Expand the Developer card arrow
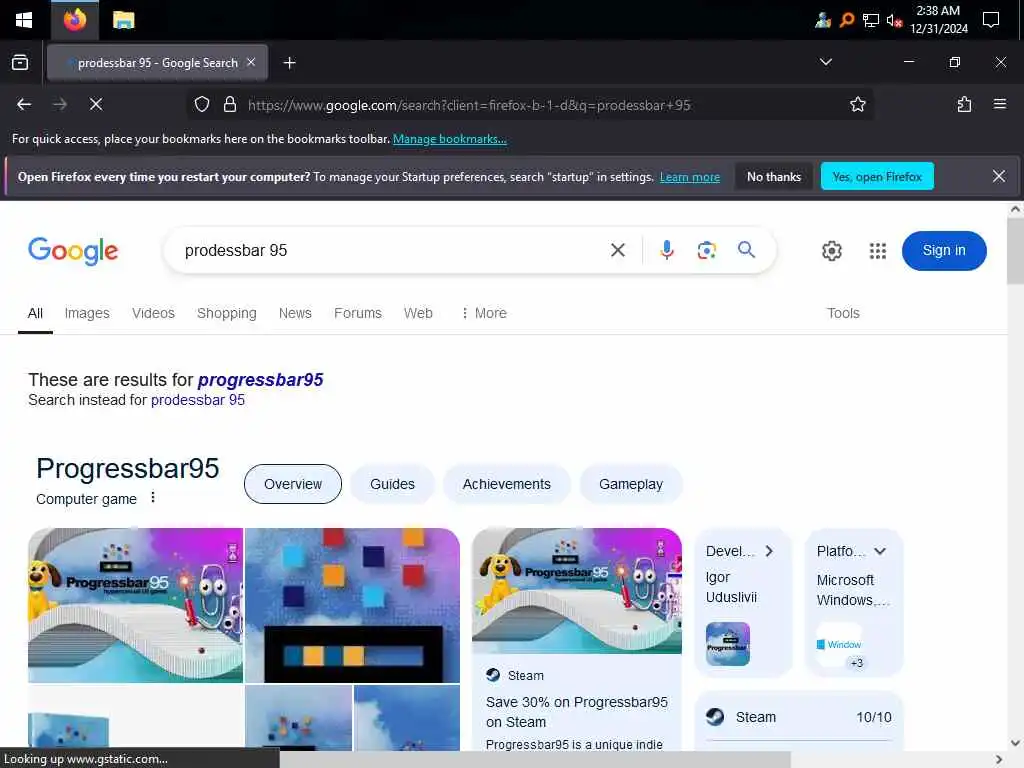The width and height of the screenshot is (1024, 768). tap(769, 551)
